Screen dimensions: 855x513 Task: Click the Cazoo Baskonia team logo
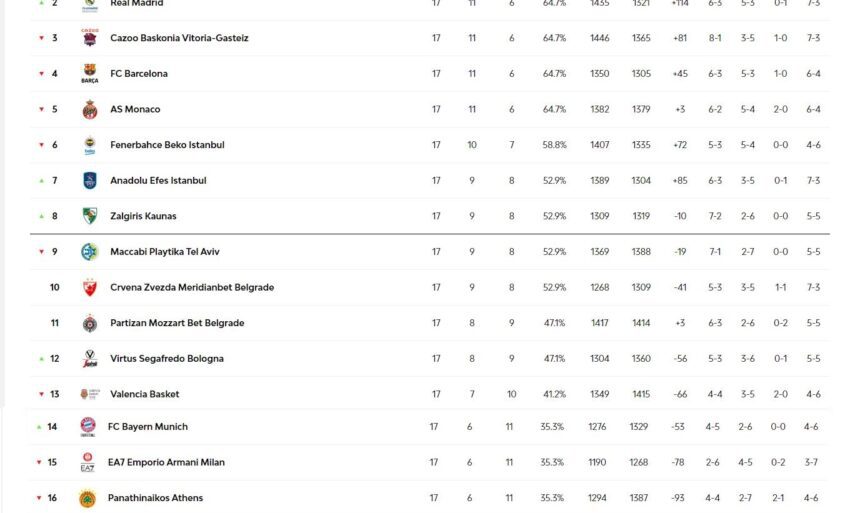point(90,38)
